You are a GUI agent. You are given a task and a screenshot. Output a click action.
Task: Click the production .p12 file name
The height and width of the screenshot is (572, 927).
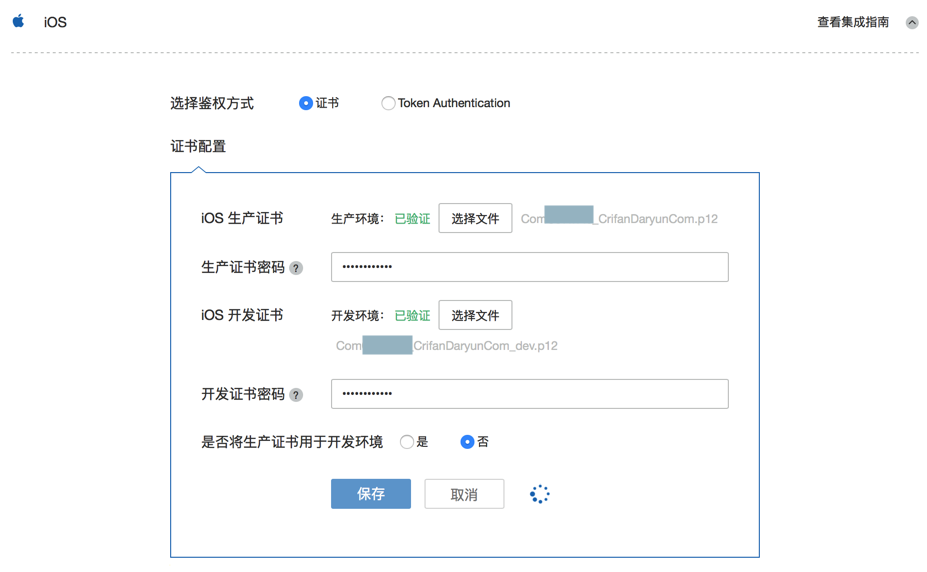(x=619, y=218)
